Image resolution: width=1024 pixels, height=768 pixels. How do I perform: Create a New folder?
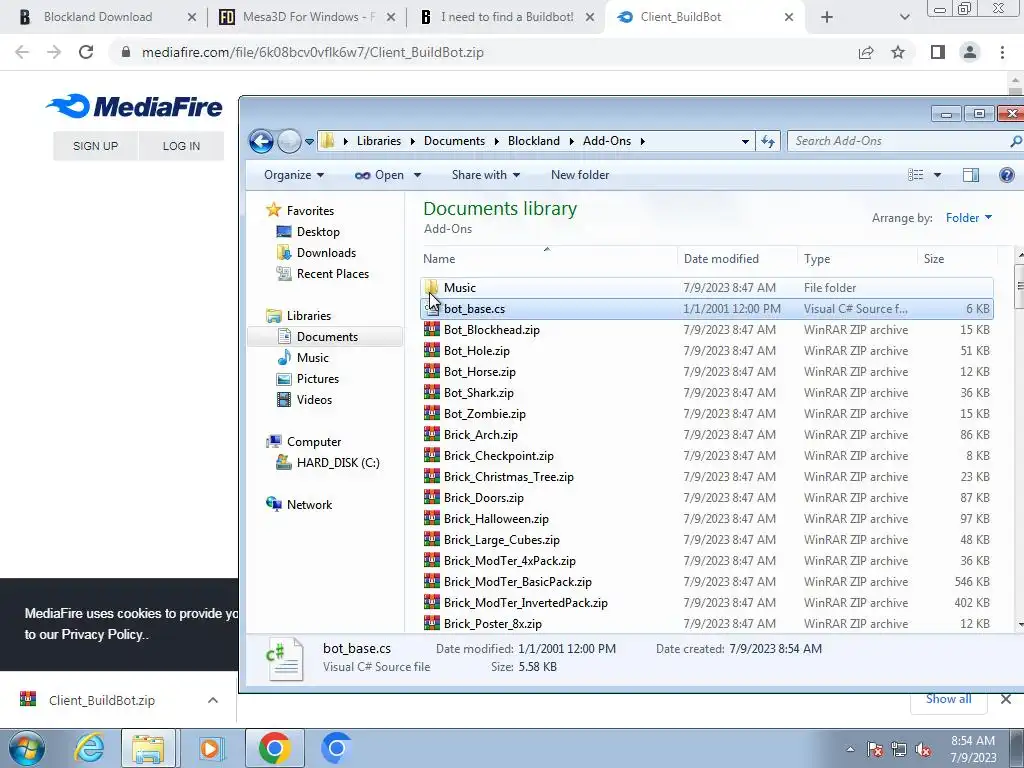coord(580,175)
